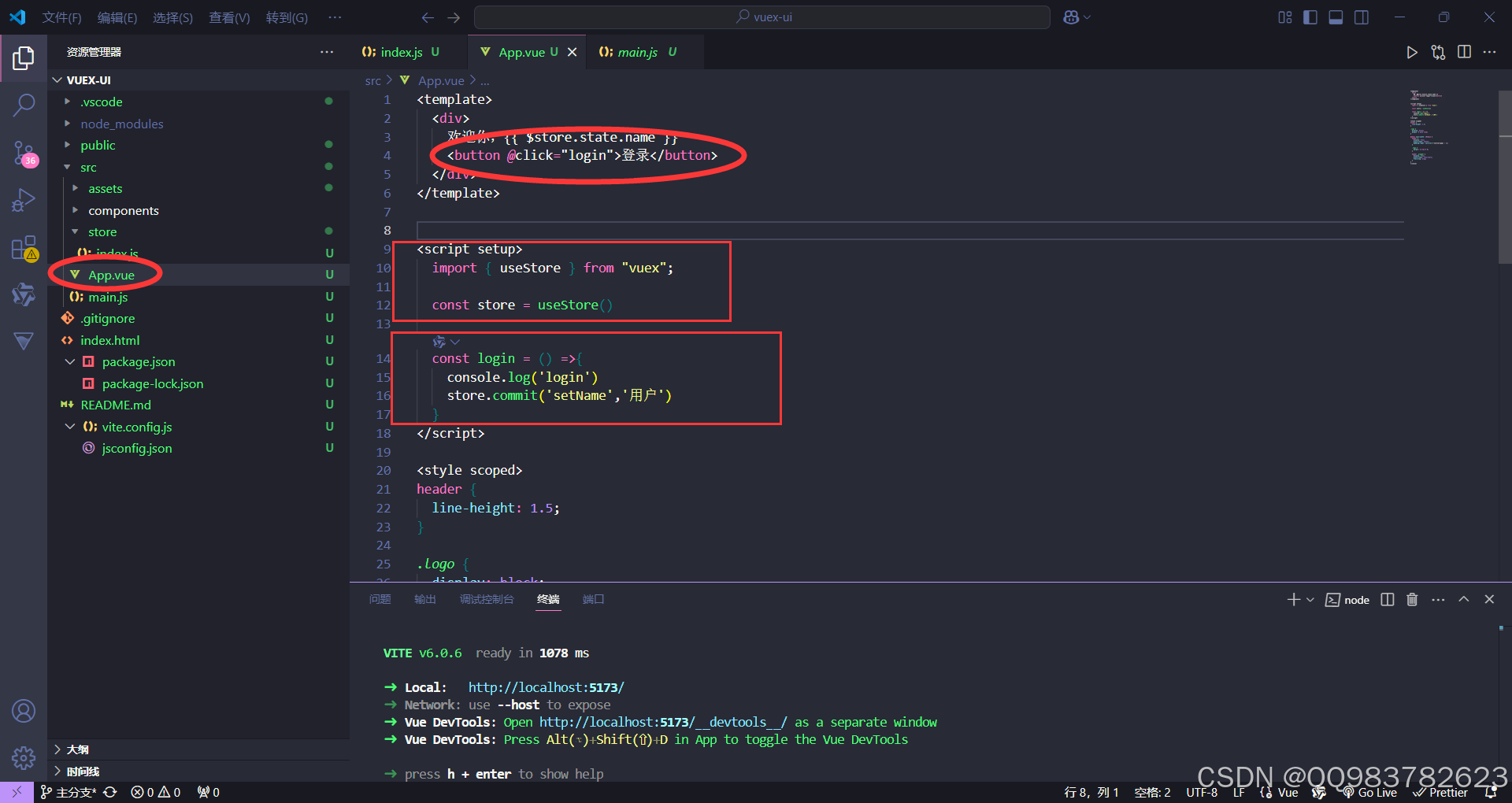Click the Run play button in editor toolbar
The height and width of the screenshot is (803, 1512).
[x=1412, y=52]
